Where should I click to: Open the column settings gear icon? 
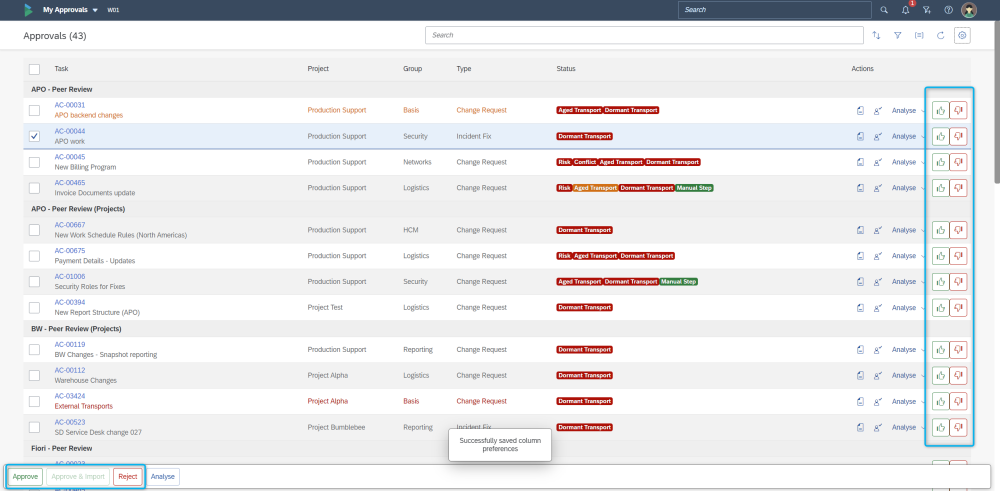(x=962, y=36)
